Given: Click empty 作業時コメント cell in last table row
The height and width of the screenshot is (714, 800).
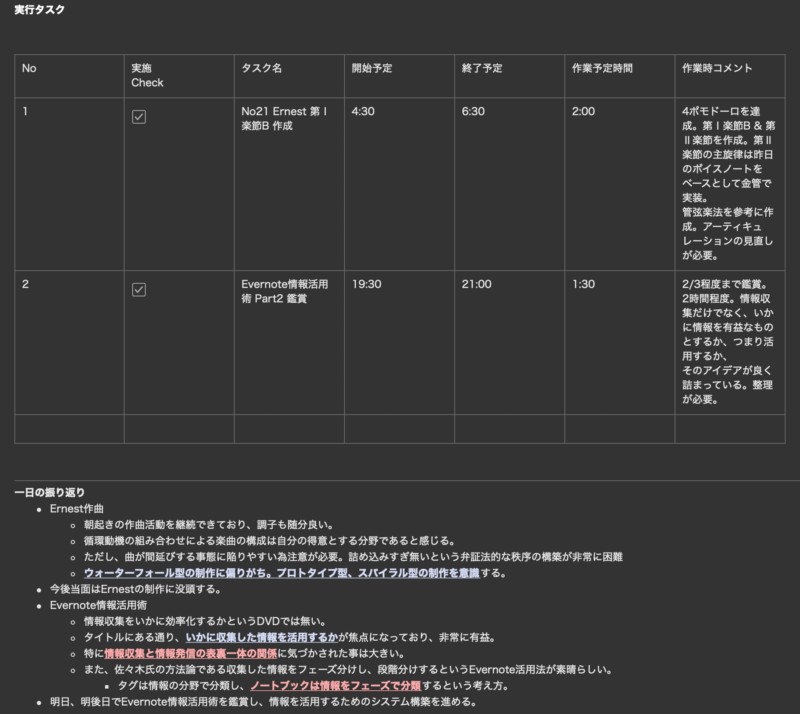Looking at the screenshot, I should (730, 429).
